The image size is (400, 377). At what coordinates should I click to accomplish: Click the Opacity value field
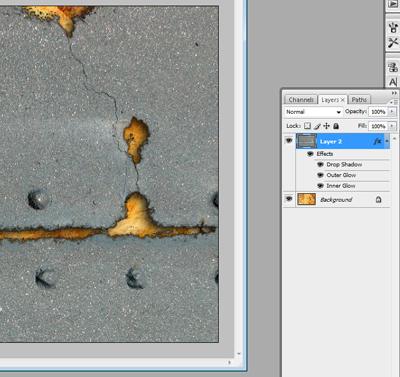pyautogui.click(x=378, y=112)
